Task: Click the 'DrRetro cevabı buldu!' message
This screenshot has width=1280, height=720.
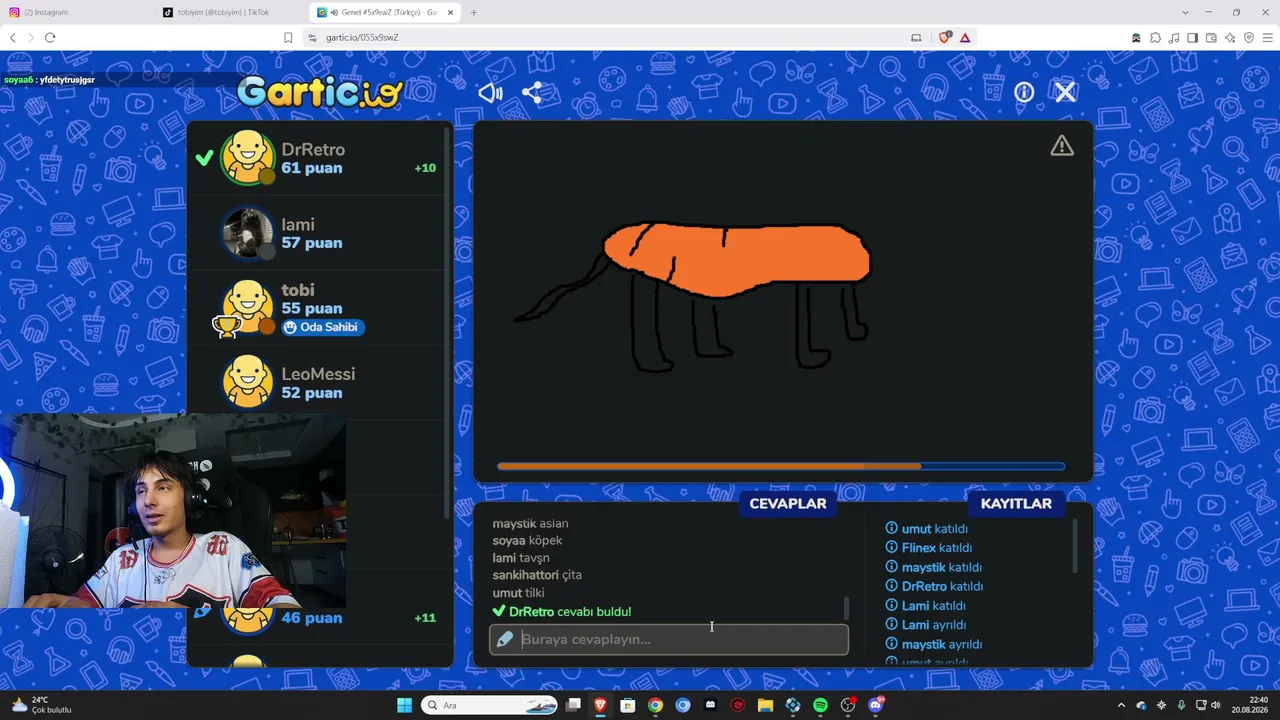Action: [562, 612]
